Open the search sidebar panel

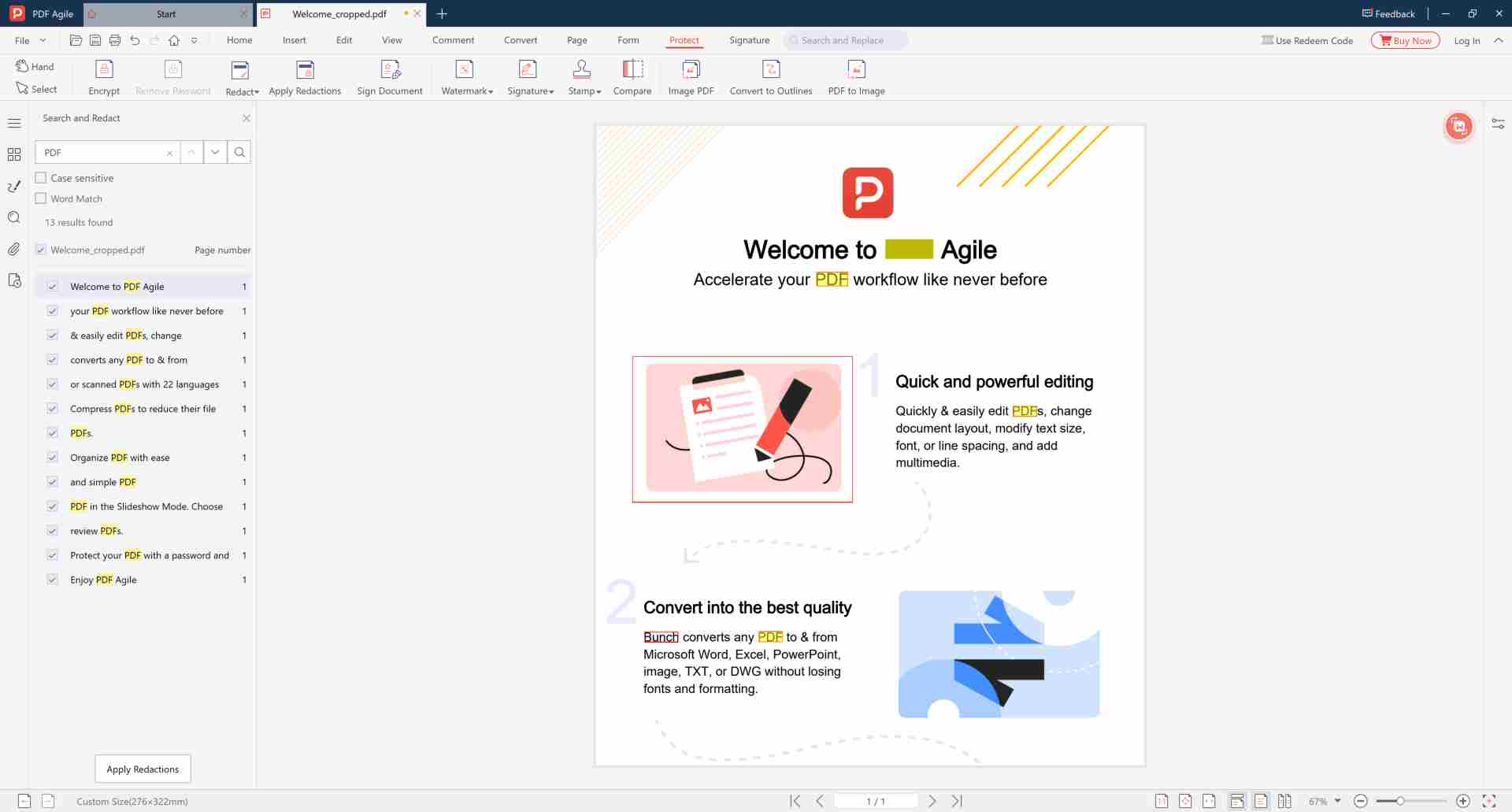click(x=14, y=217)
